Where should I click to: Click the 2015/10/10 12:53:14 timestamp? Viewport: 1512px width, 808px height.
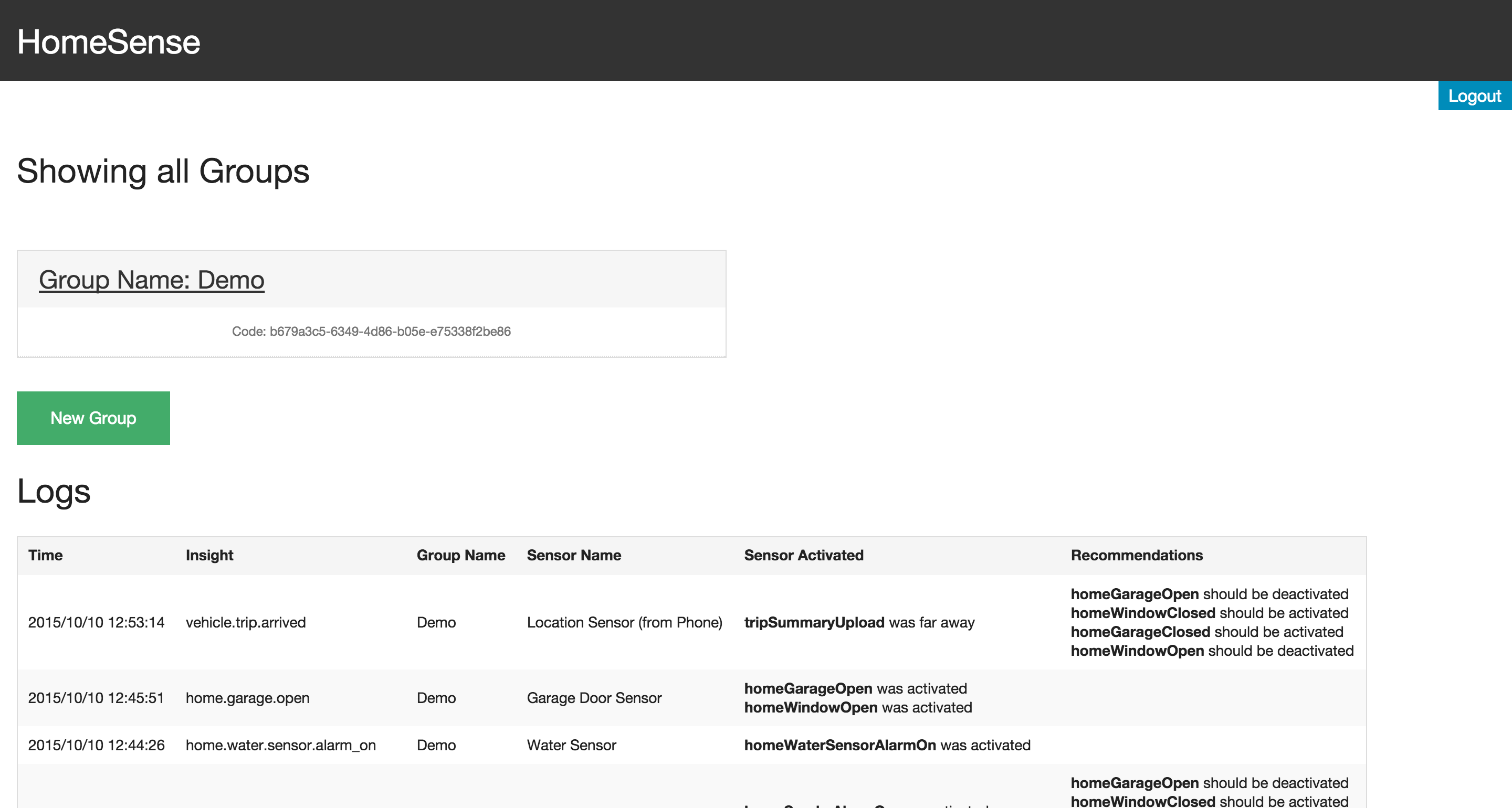pos(96,622)
